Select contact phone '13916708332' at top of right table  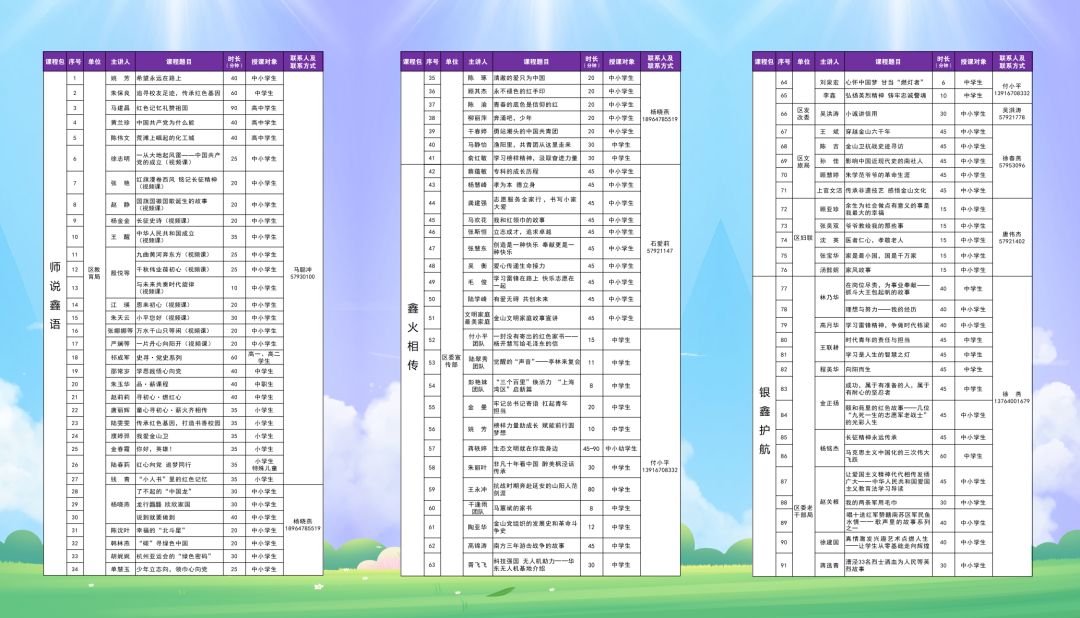tap(1012, 93)
